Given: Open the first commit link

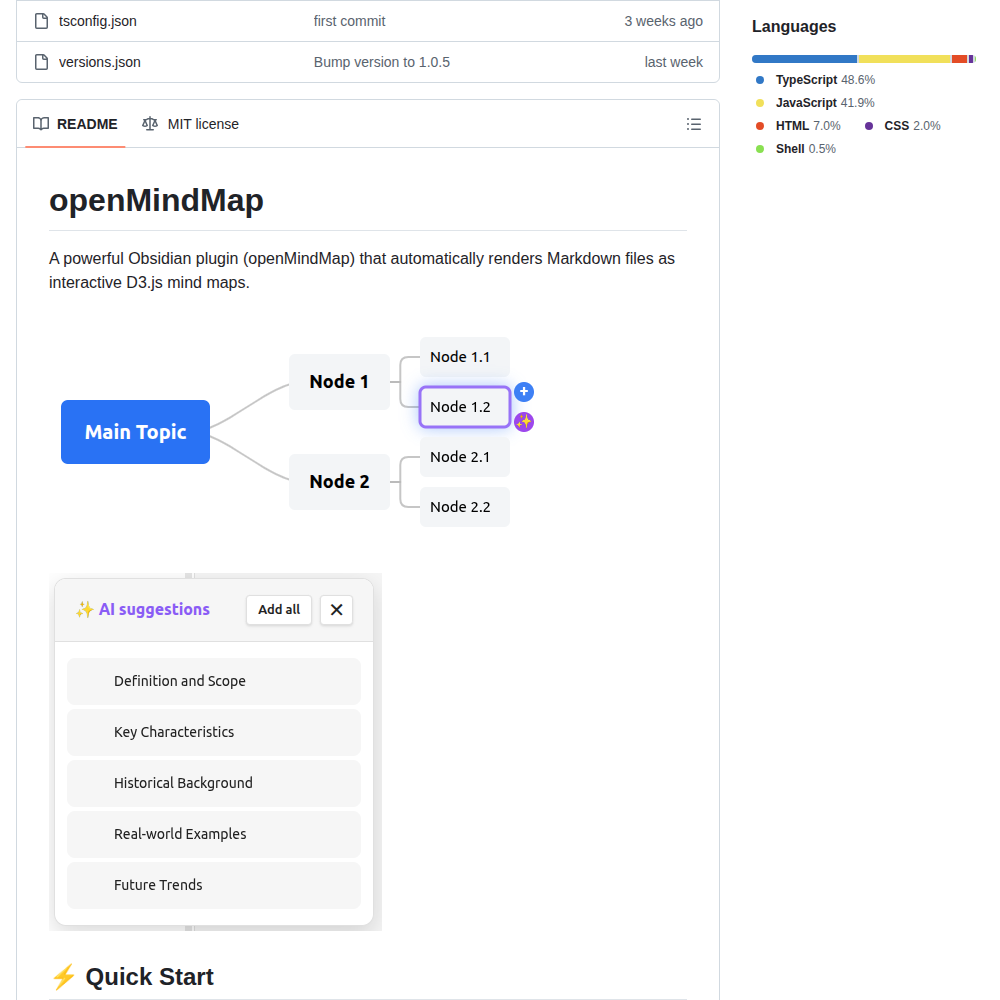Looking at the screenshot, I should [x=349, y=20].
